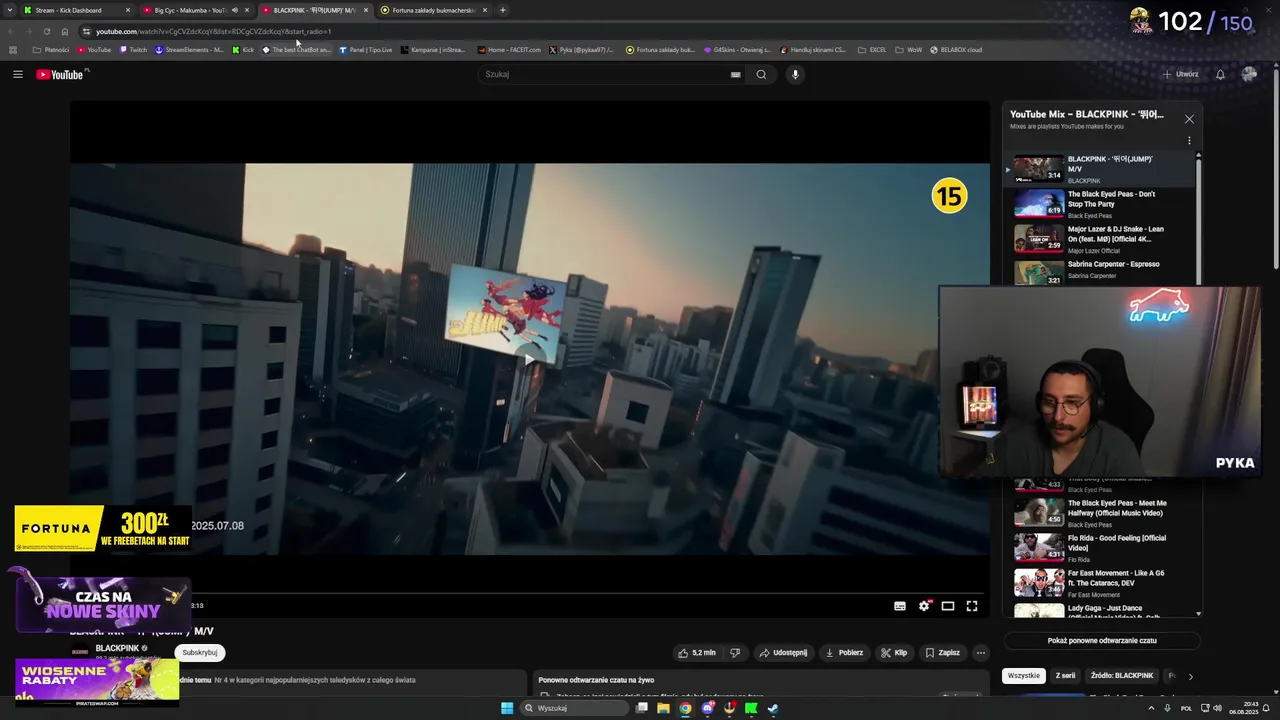Open the Windows Start menu
The height and width of the screenshot is (720, 1280).
pos(507,708)
